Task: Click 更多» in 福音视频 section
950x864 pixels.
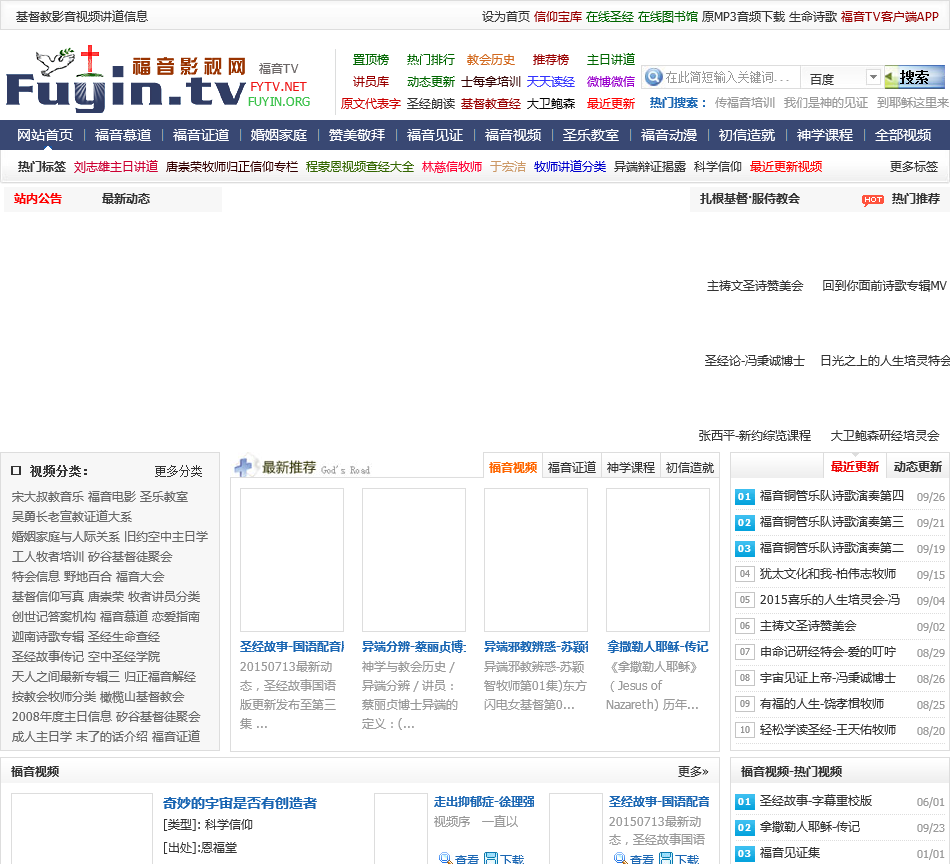Action: pyautogui.click(x=693, y=771)
